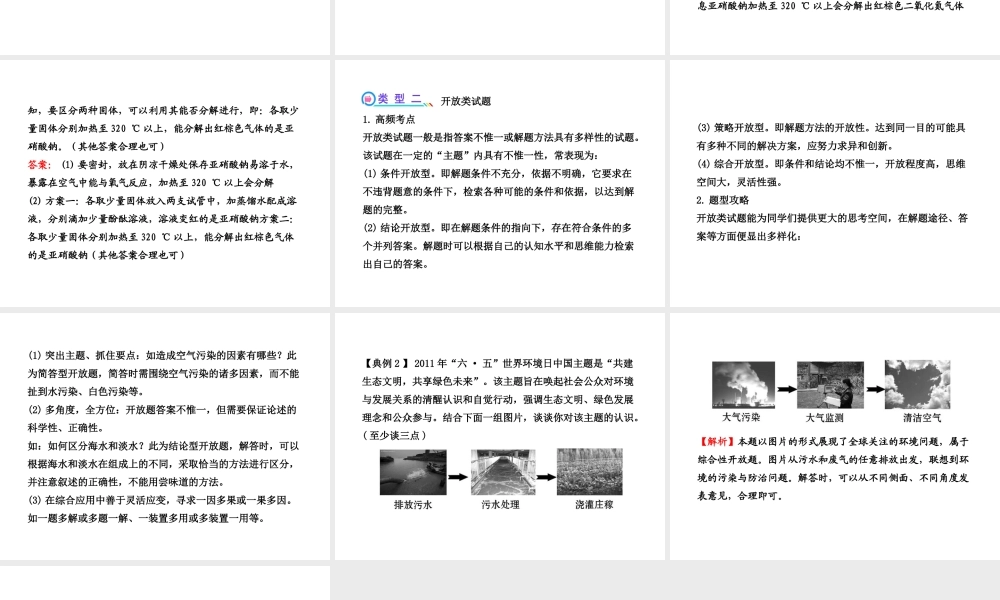
Task: Click the text 2. 题型攻略
Action: tap(723, 200)
